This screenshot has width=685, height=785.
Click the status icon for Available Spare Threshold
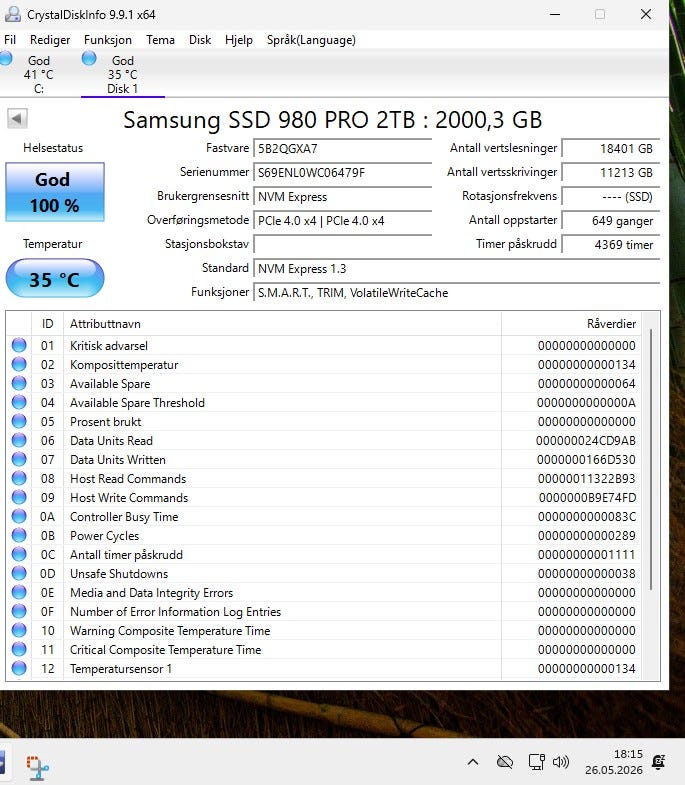pyautogui.click(x=19, y=402)
